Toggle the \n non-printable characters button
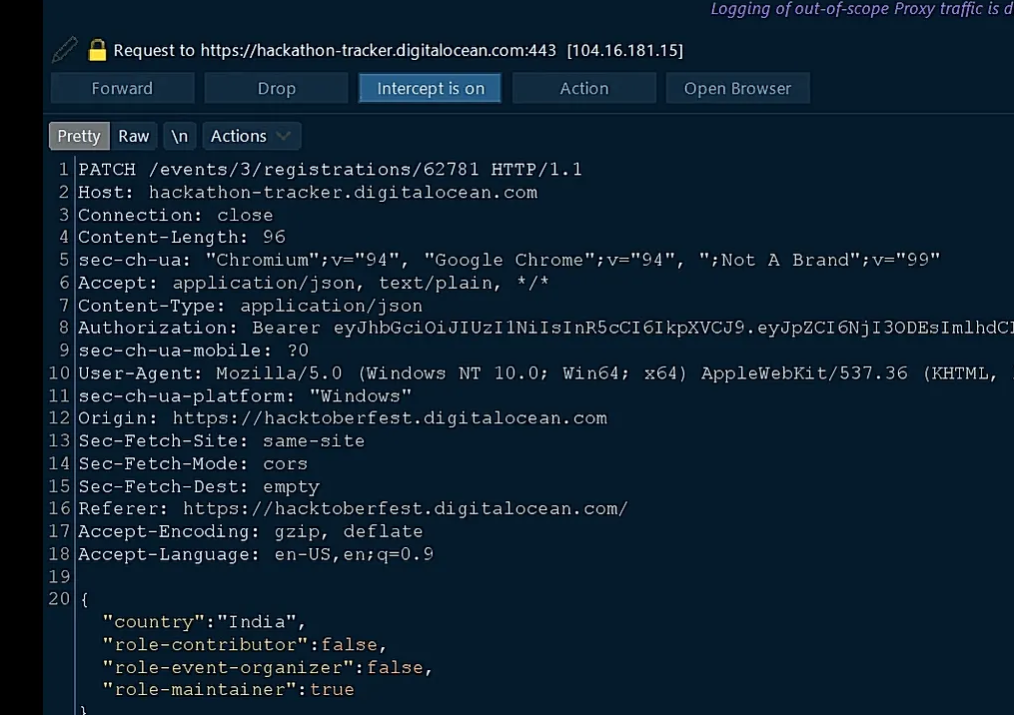 pyautogui.click(x=179, y=136)
